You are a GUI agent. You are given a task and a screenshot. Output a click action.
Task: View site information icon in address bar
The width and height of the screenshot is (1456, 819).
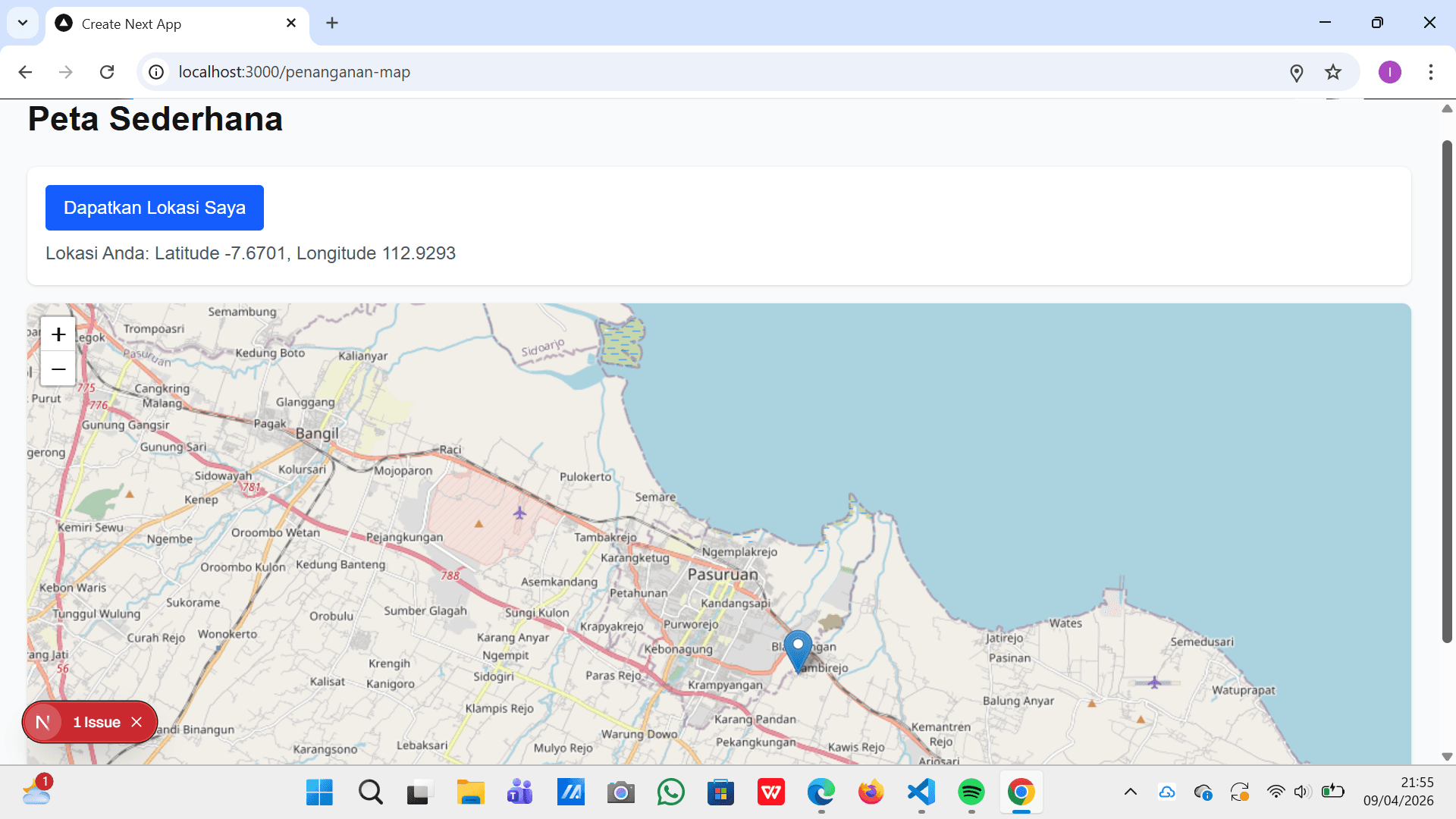tap(156, 72)
